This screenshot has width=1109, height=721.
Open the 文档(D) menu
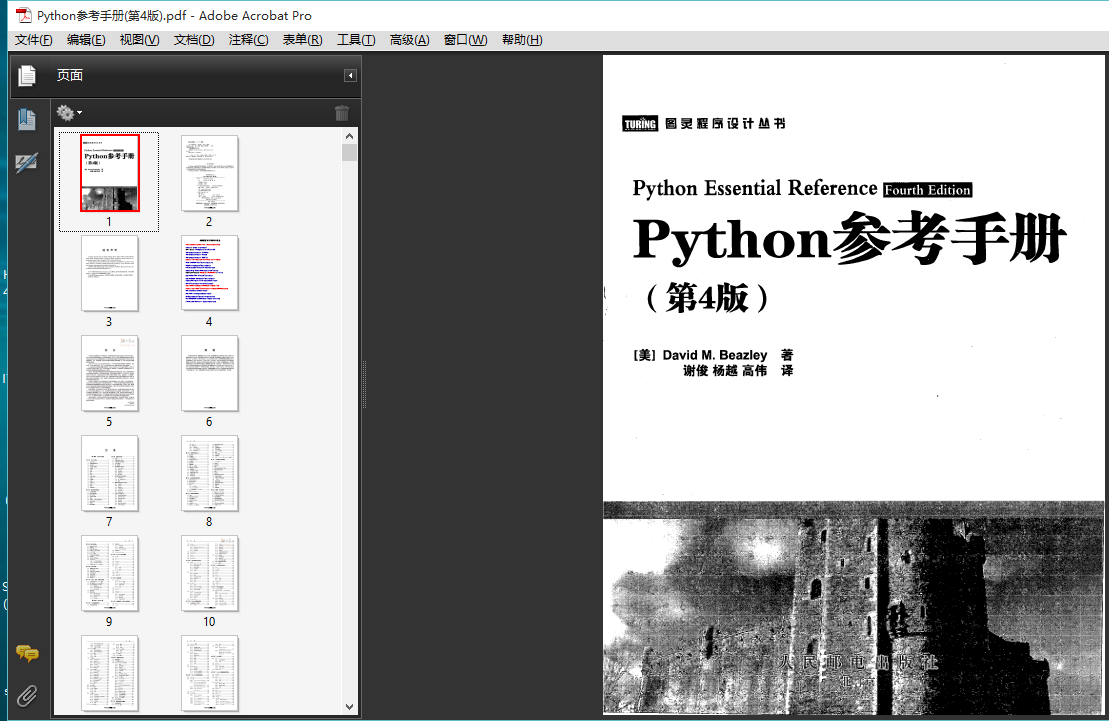[194, 40]
